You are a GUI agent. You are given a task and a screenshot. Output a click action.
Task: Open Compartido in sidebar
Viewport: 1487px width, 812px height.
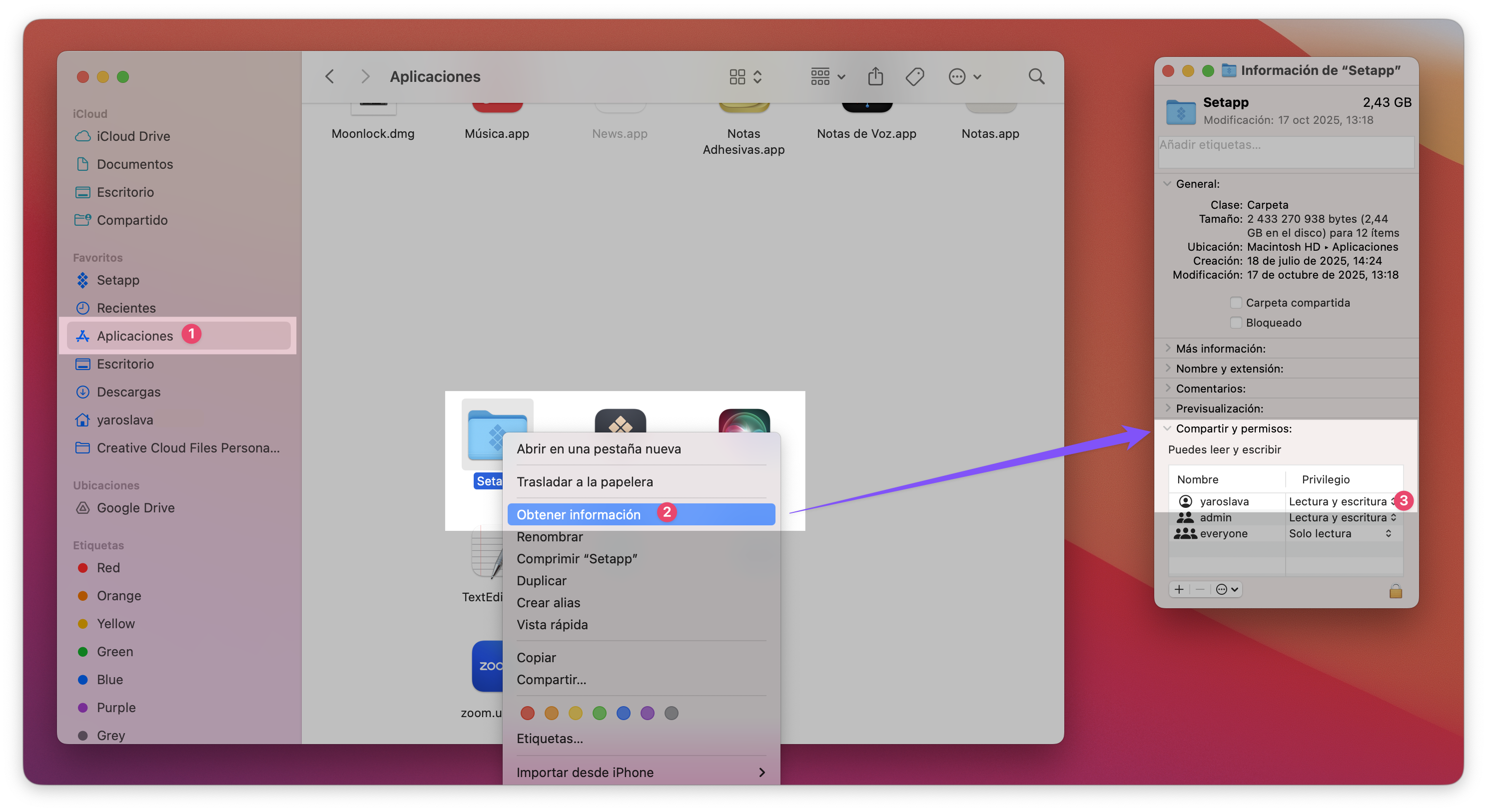pyautogui.click(x=178, y=220)
